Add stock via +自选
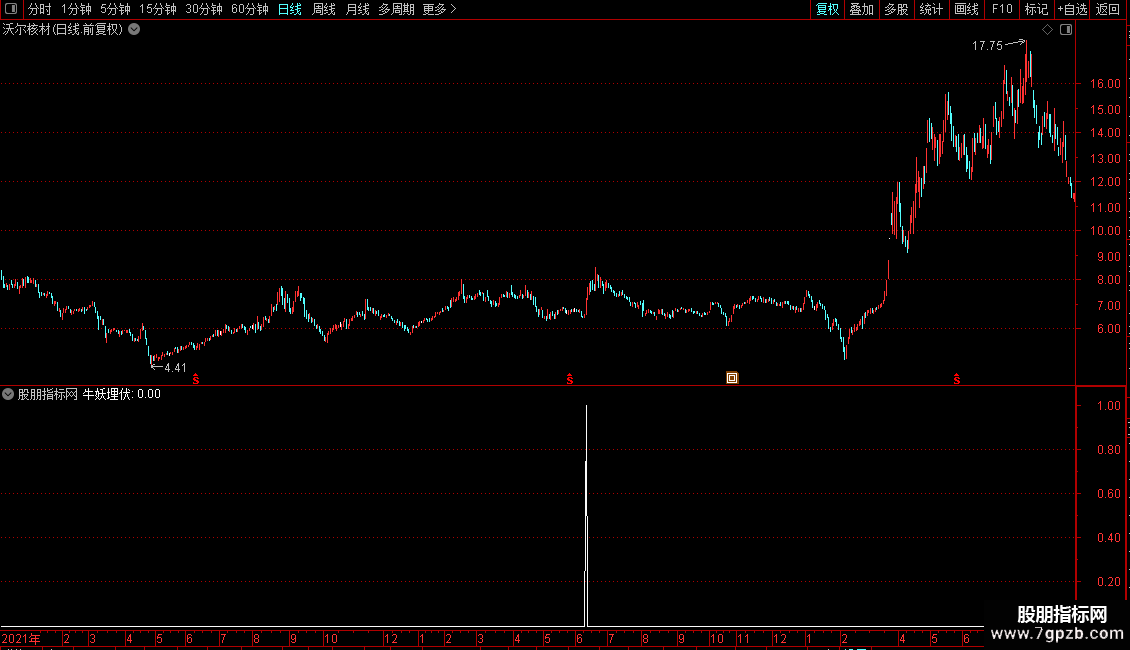 1072,9
